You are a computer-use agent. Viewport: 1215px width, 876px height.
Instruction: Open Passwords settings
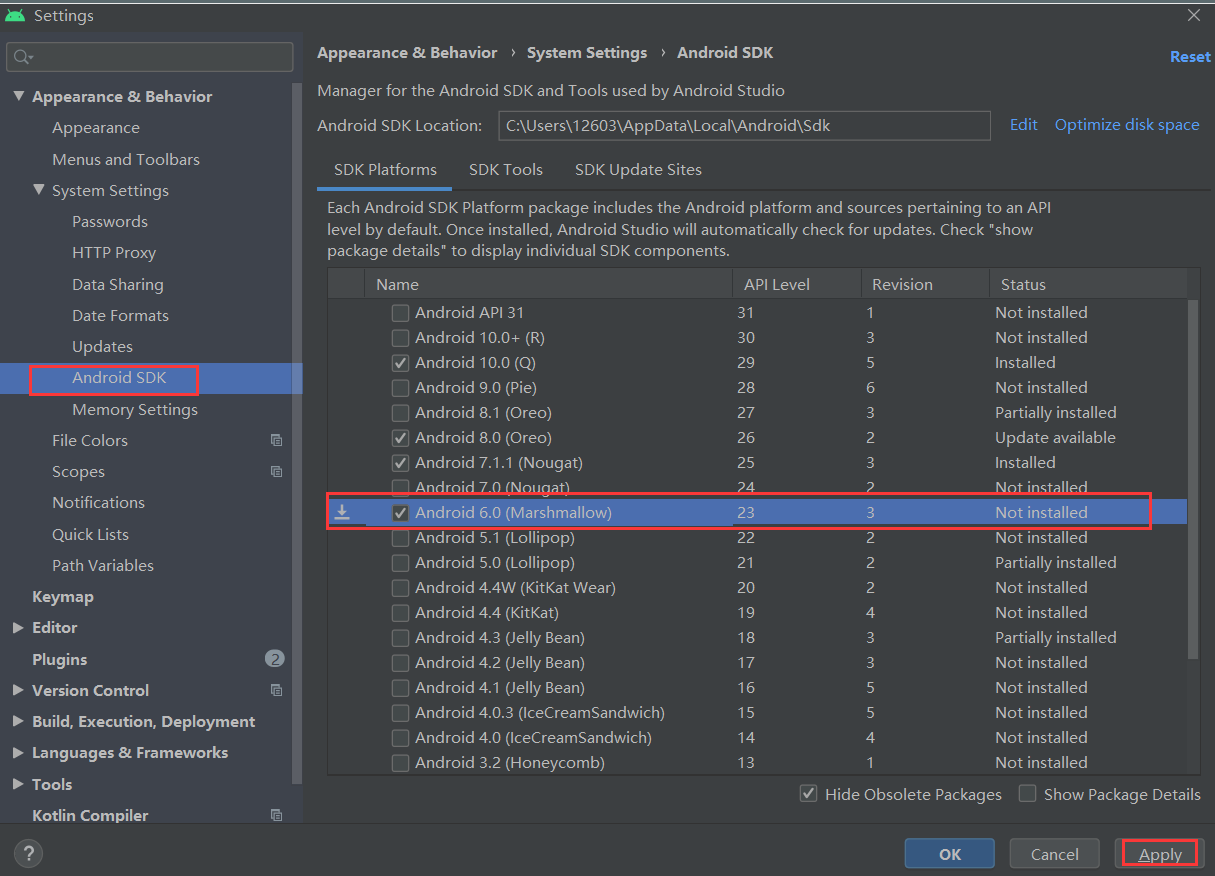(110, 222)
